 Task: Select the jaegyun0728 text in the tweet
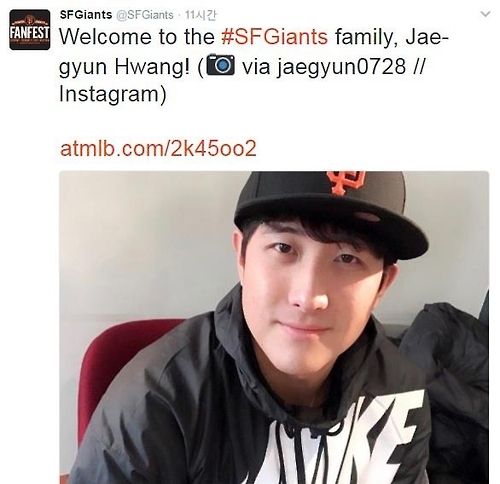pyautogui.click(x=342, y=66)
